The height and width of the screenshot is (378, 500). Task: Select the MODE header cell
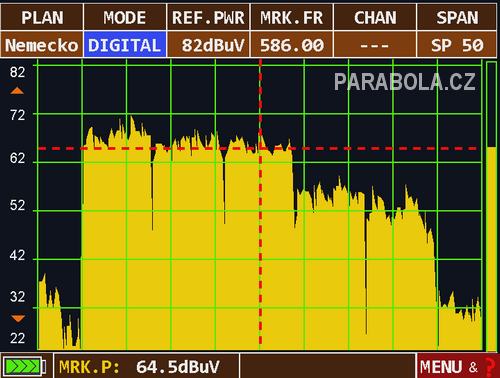point(125,17)
